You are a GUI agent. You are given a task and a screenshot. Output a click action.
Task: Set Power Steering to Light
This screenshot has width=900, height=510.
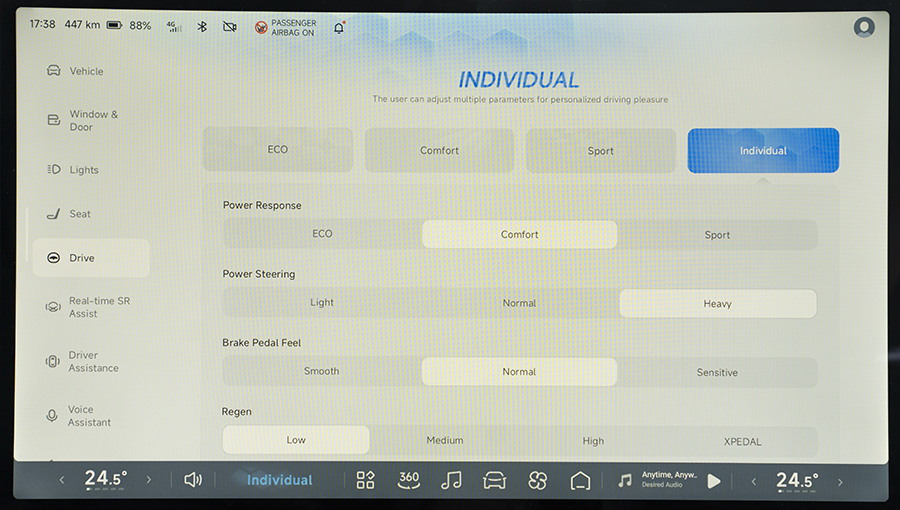click(x=322, y=303)
